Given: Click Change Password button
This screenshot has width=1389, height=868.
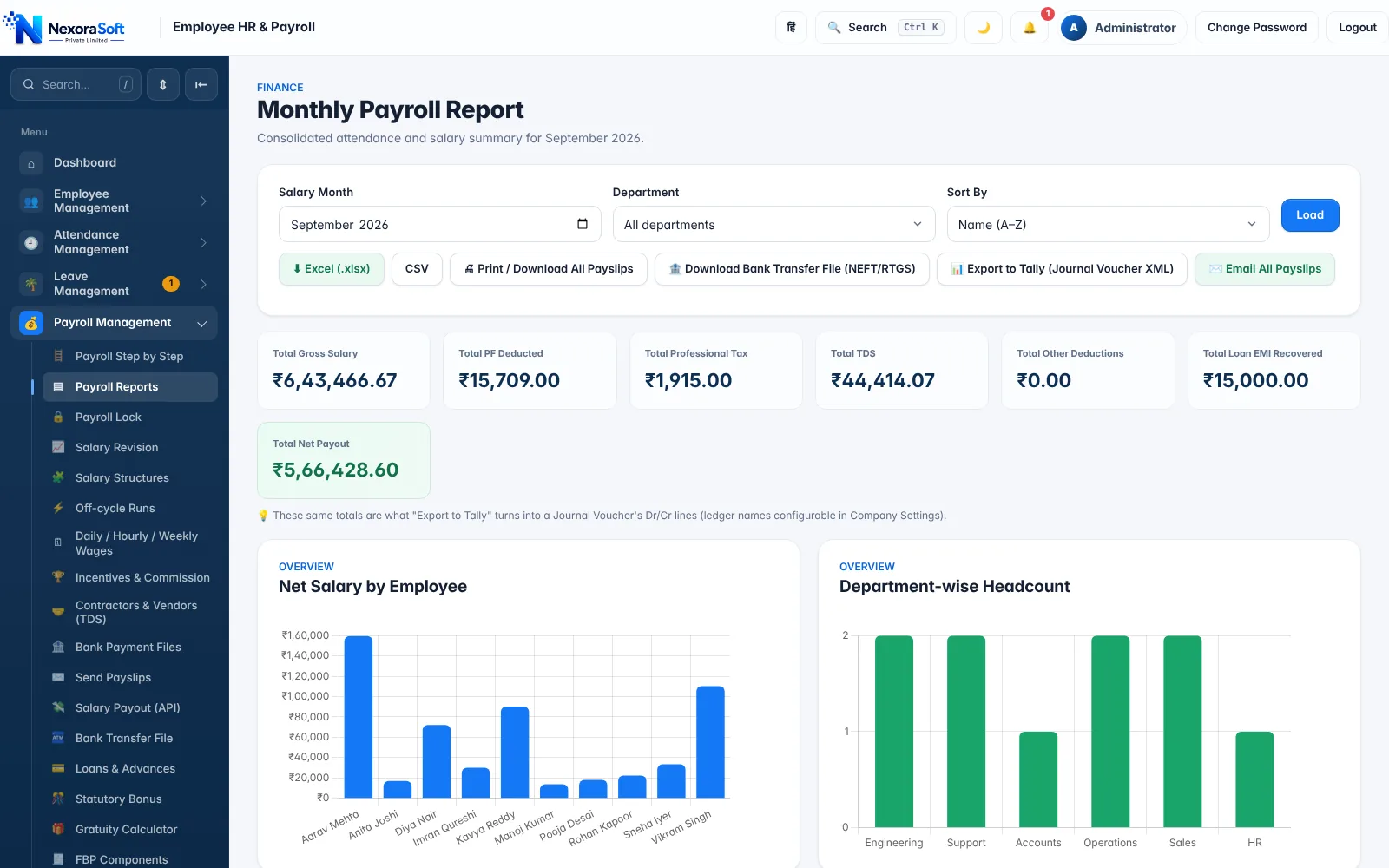Looking at the screenshot, I should (x=1257, y=27).
